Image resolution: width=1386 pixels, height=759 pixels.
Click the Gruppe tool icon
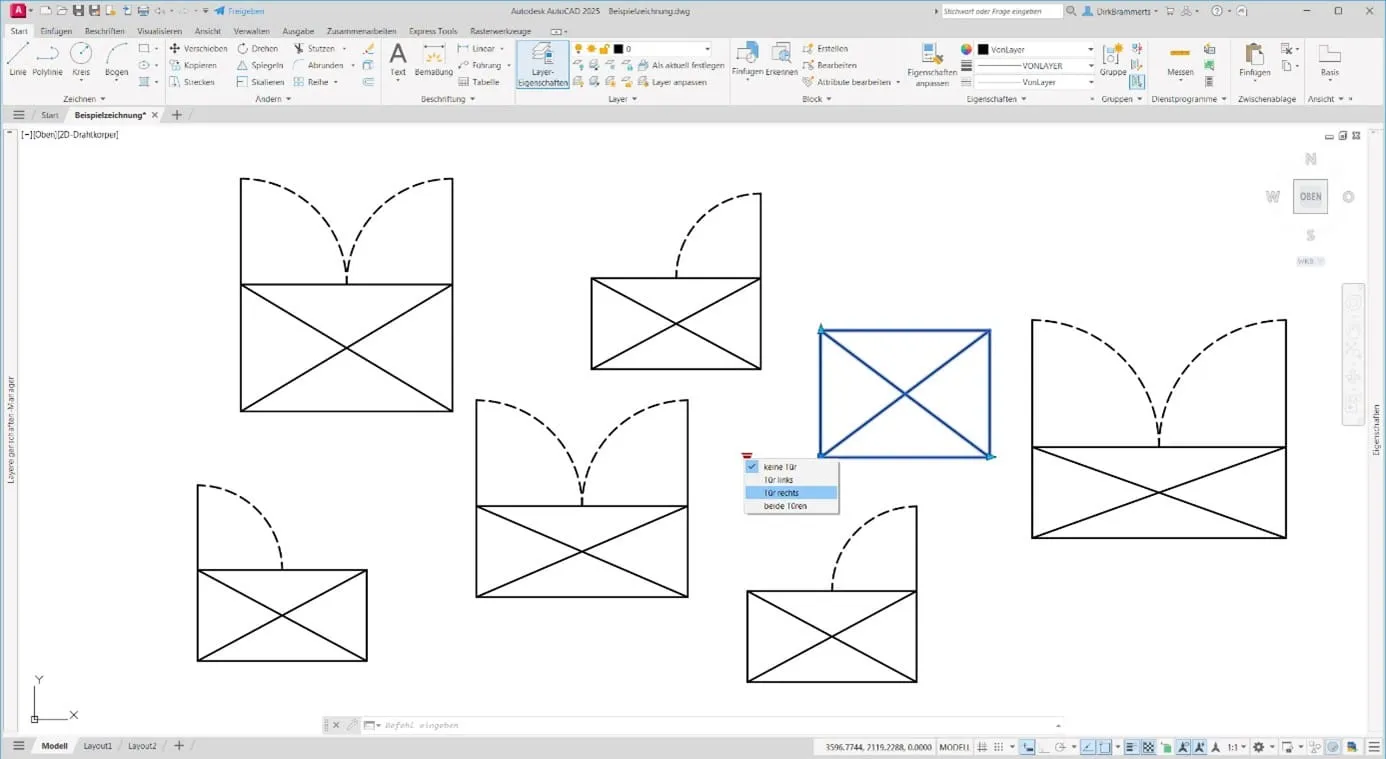1113,58
